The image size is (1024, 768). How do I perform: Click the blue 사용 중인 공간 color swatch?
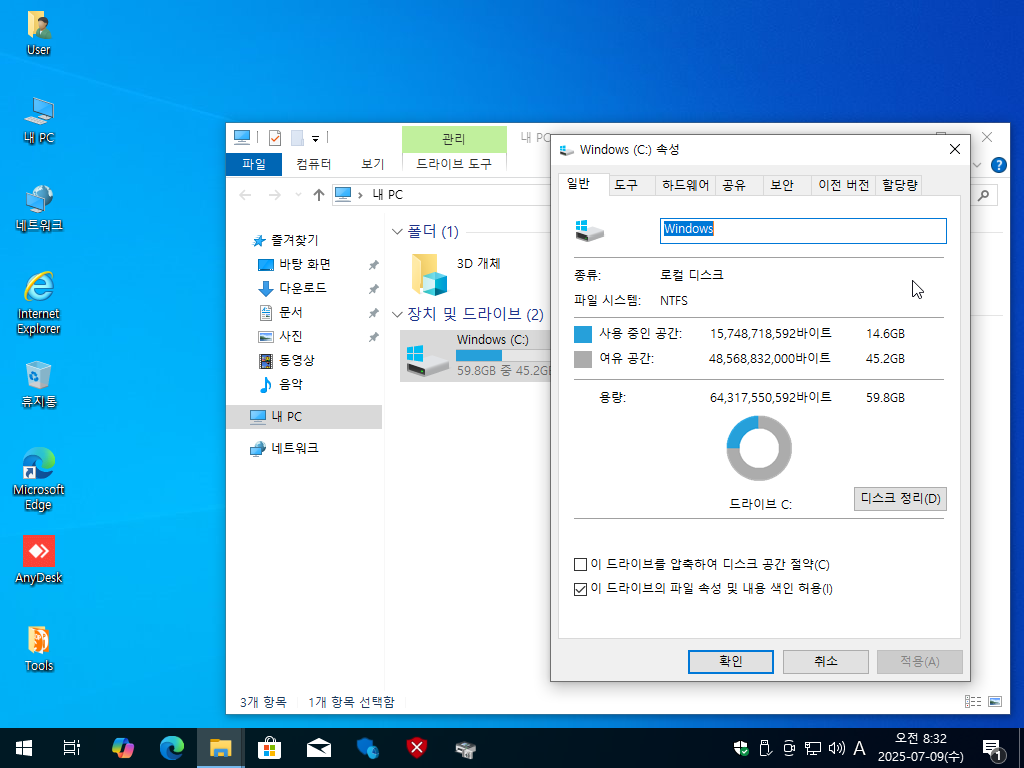(583, 334)
